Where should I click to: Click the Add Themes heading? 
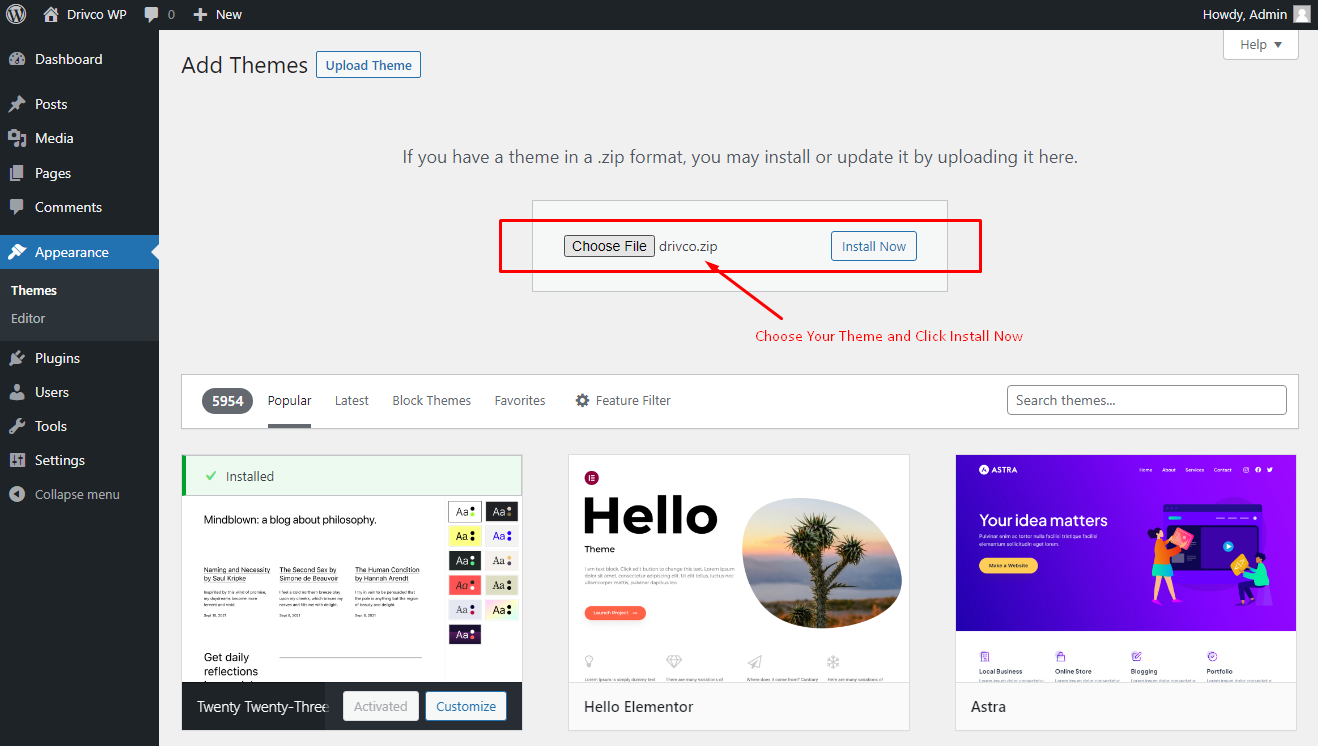(x=245, y=65)
